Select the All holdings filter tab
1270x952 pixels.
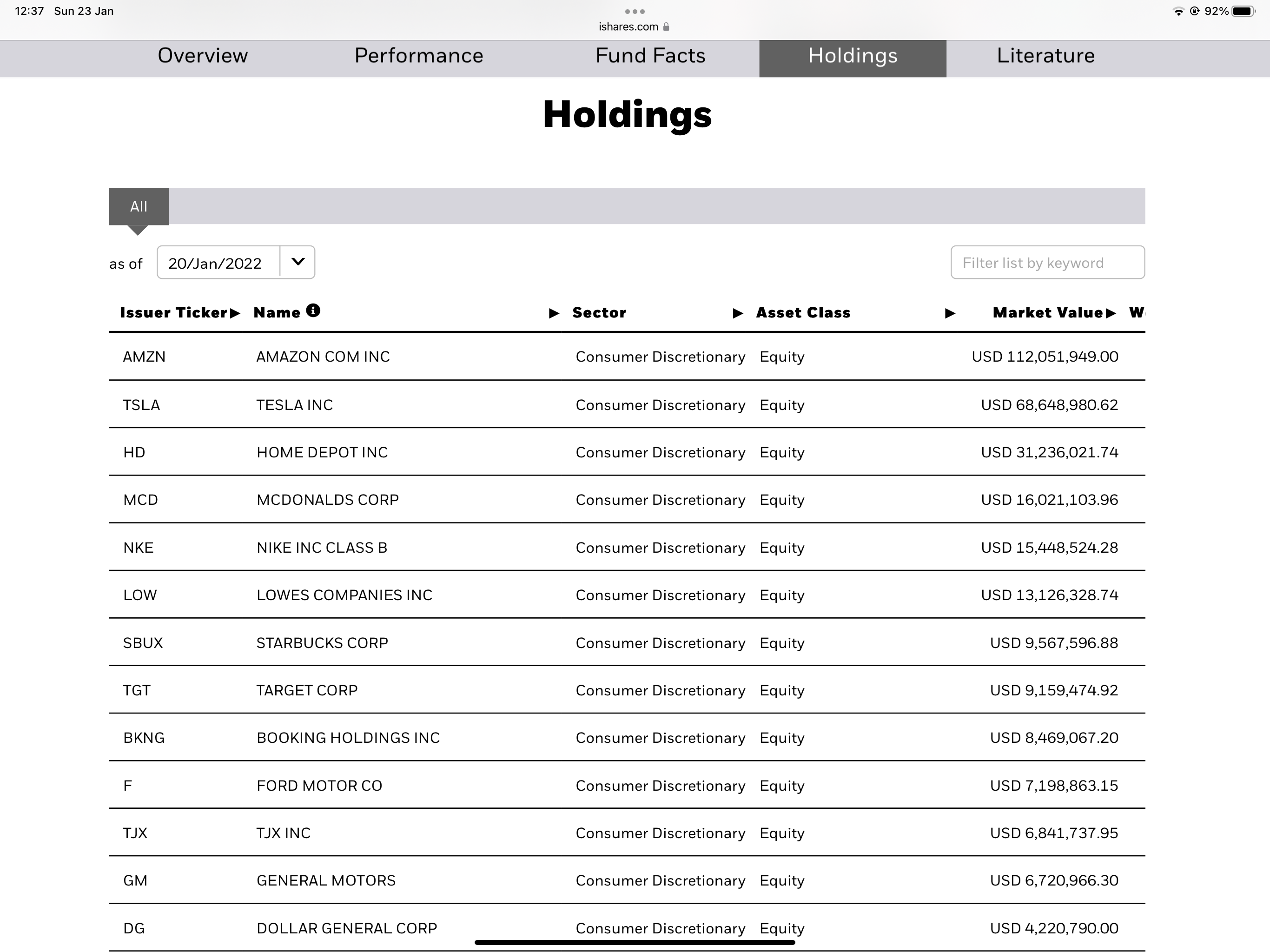pos(139,206)
